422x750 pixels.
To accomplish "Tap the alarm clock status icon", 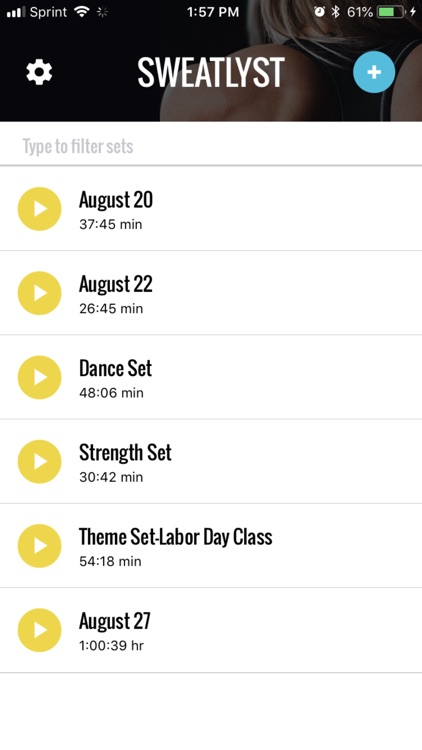I will coord(319,12).
